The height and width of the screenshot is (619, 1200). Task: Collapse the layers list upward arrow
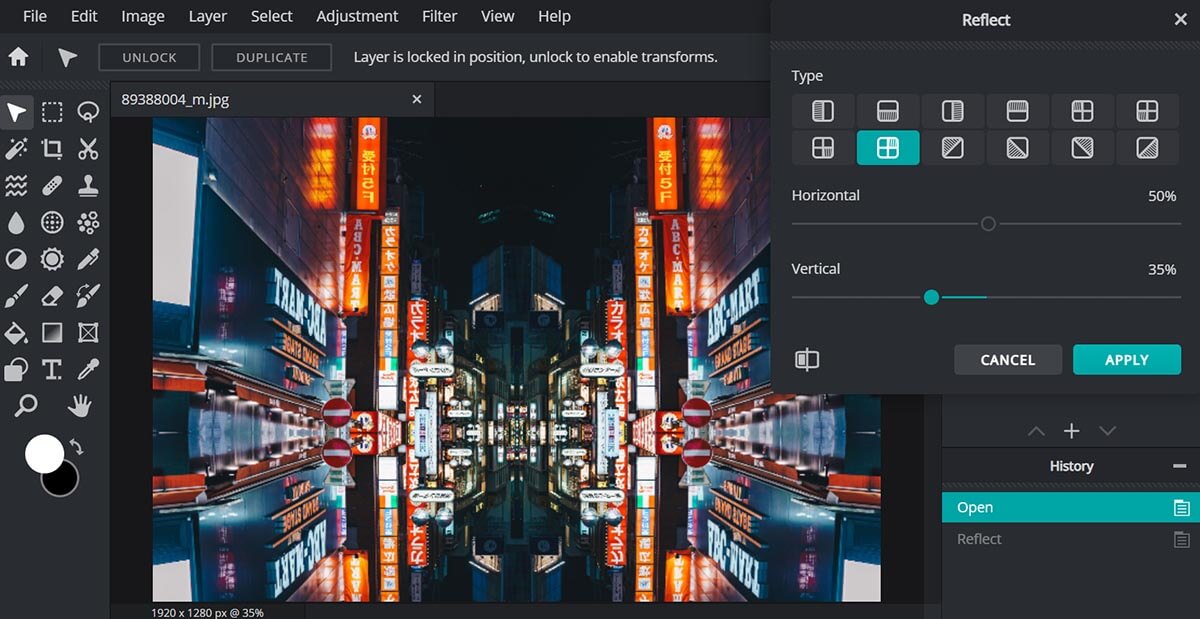click(1036, 430)
